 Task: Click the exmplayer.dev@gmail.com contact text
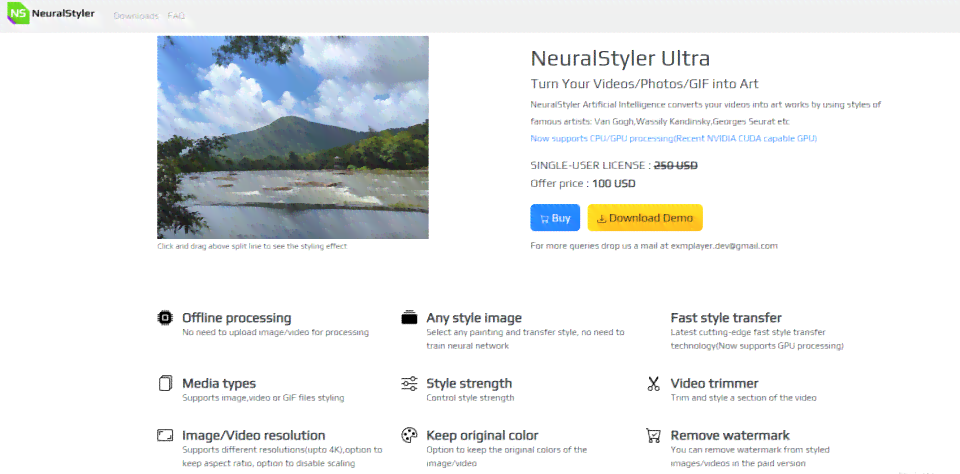click(724, 246)
